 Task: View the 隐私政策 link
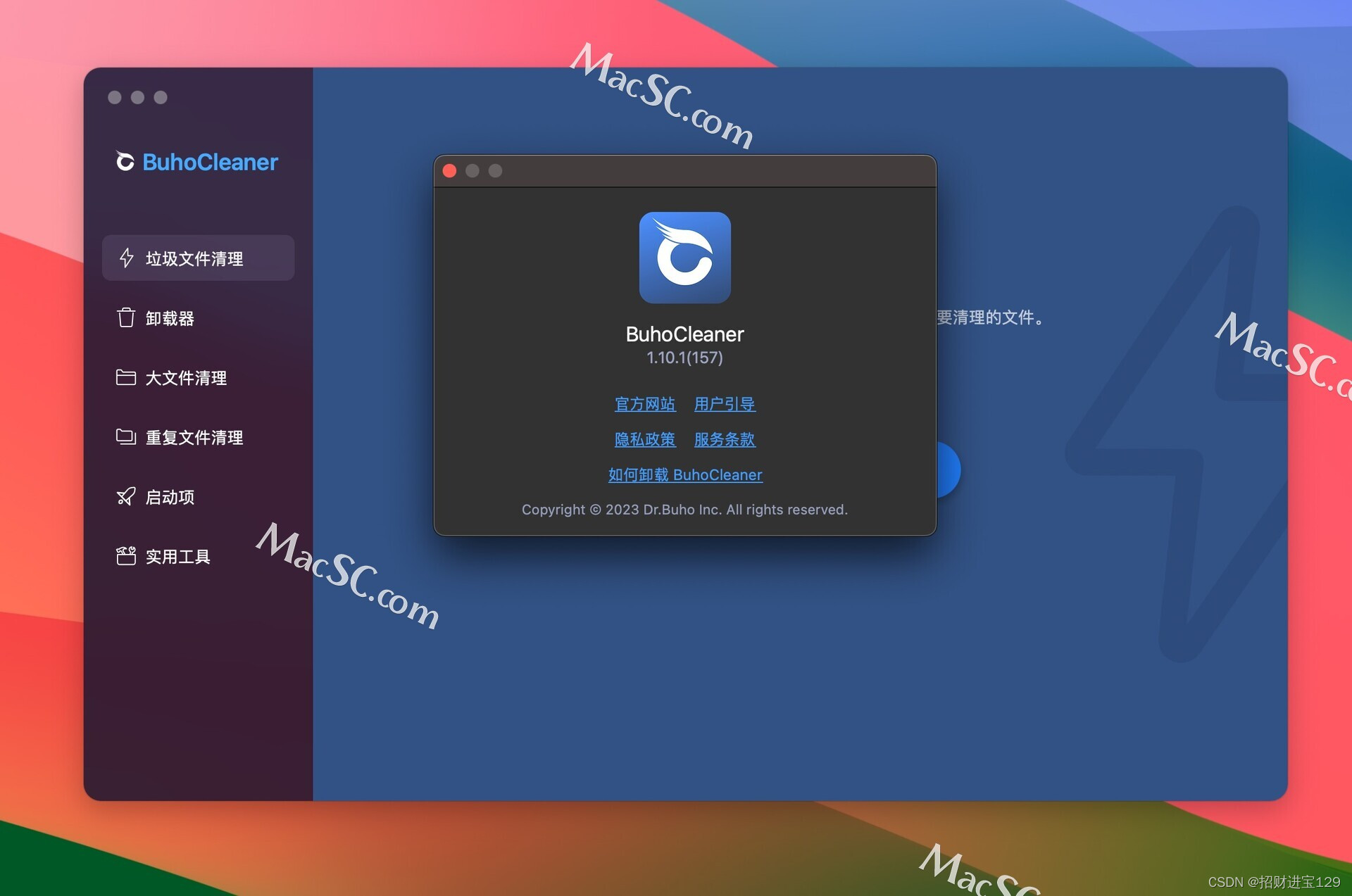[645, 439]
